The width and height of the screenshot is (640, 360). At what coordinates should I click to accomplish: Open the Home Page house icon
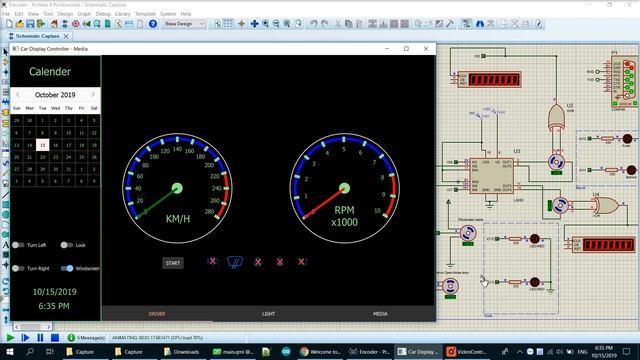pyautogui.click(x=54, y=24)
